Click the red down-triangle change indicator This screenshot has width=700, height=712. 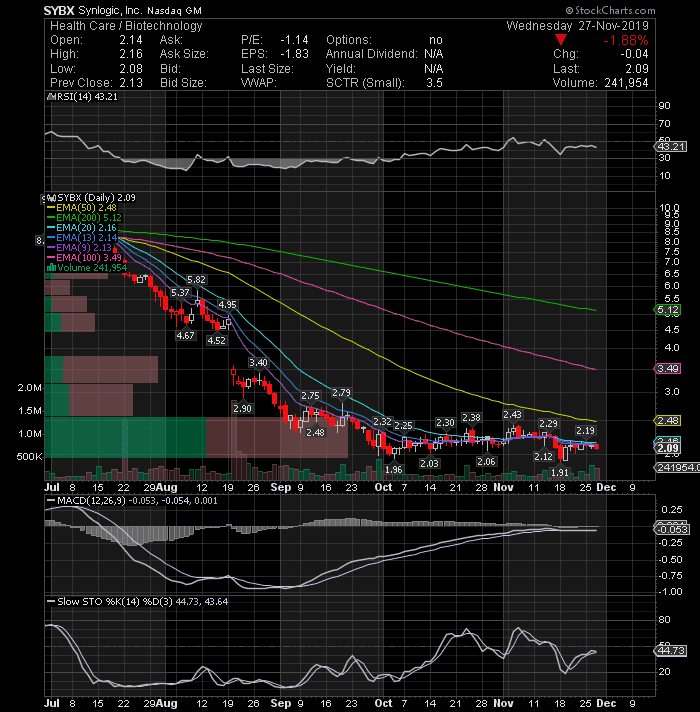[561, 40]
